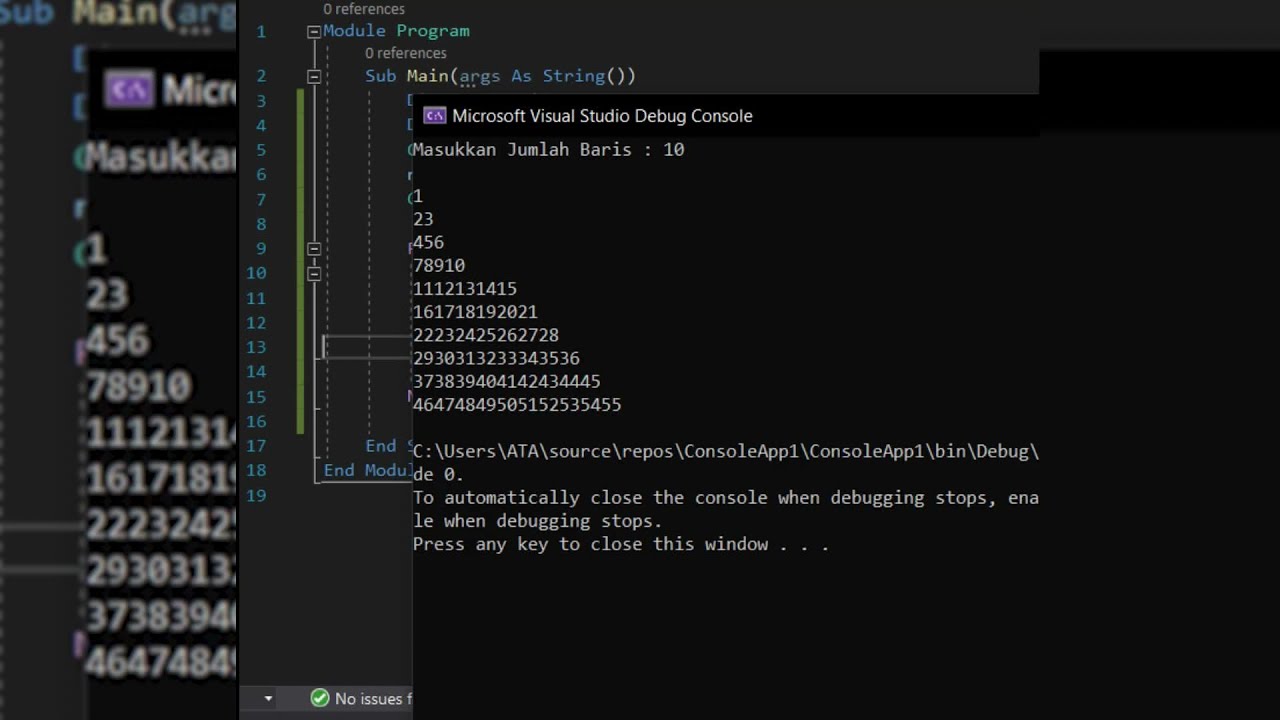Screen dimensions: 1280x720
Task: Click the To automatically close the console line
Action: (726, 498)
